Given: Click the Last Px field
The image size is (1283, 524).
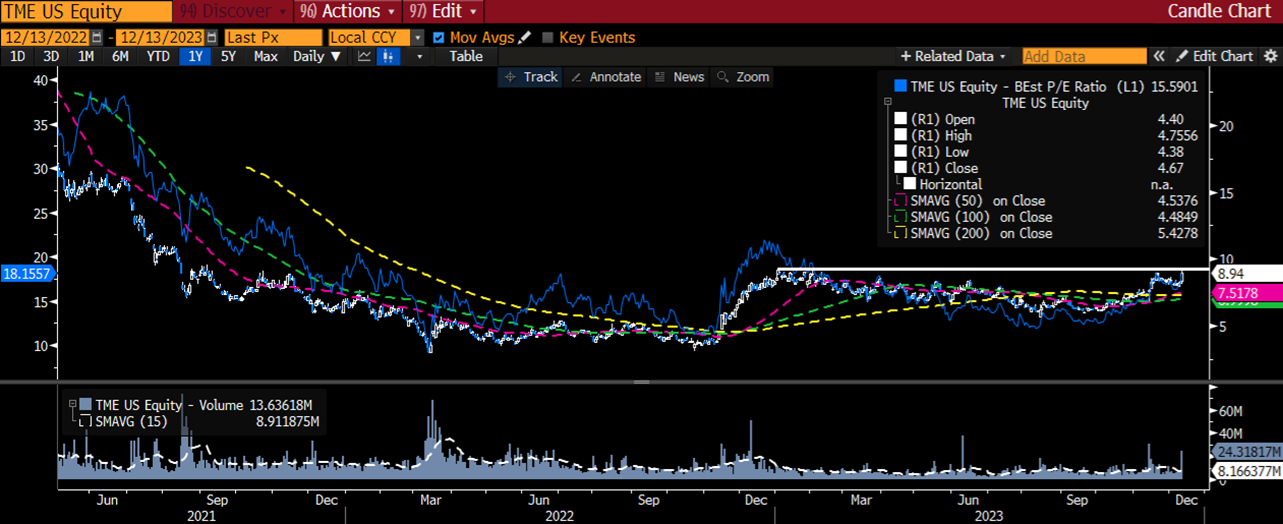Looking at the screenshot, I should click(x=274, y=37).
